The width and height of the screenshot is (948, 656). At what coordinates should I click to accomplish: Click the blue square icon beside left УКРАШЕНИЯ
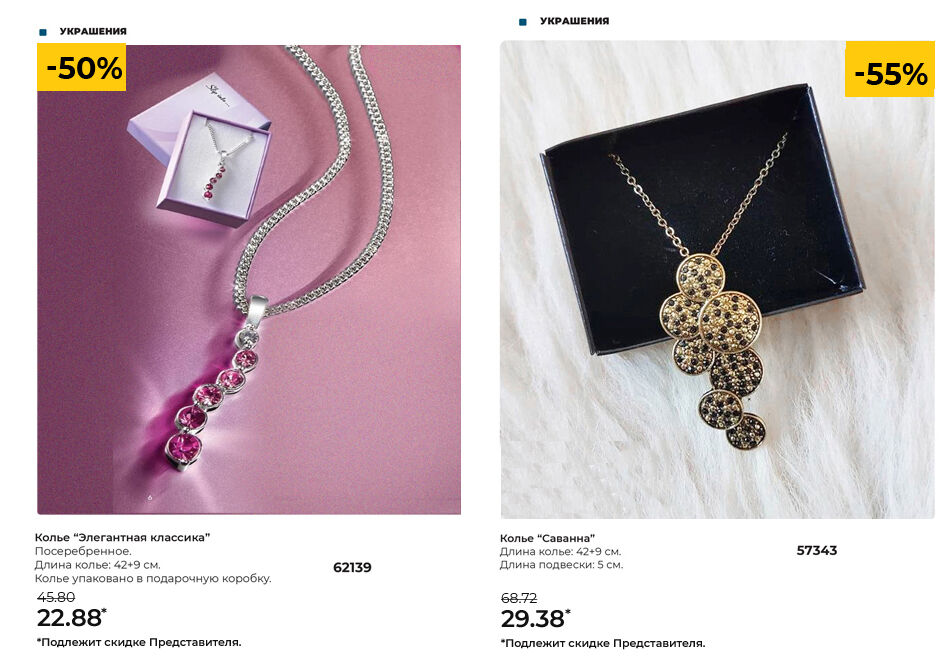coord(42,32)
